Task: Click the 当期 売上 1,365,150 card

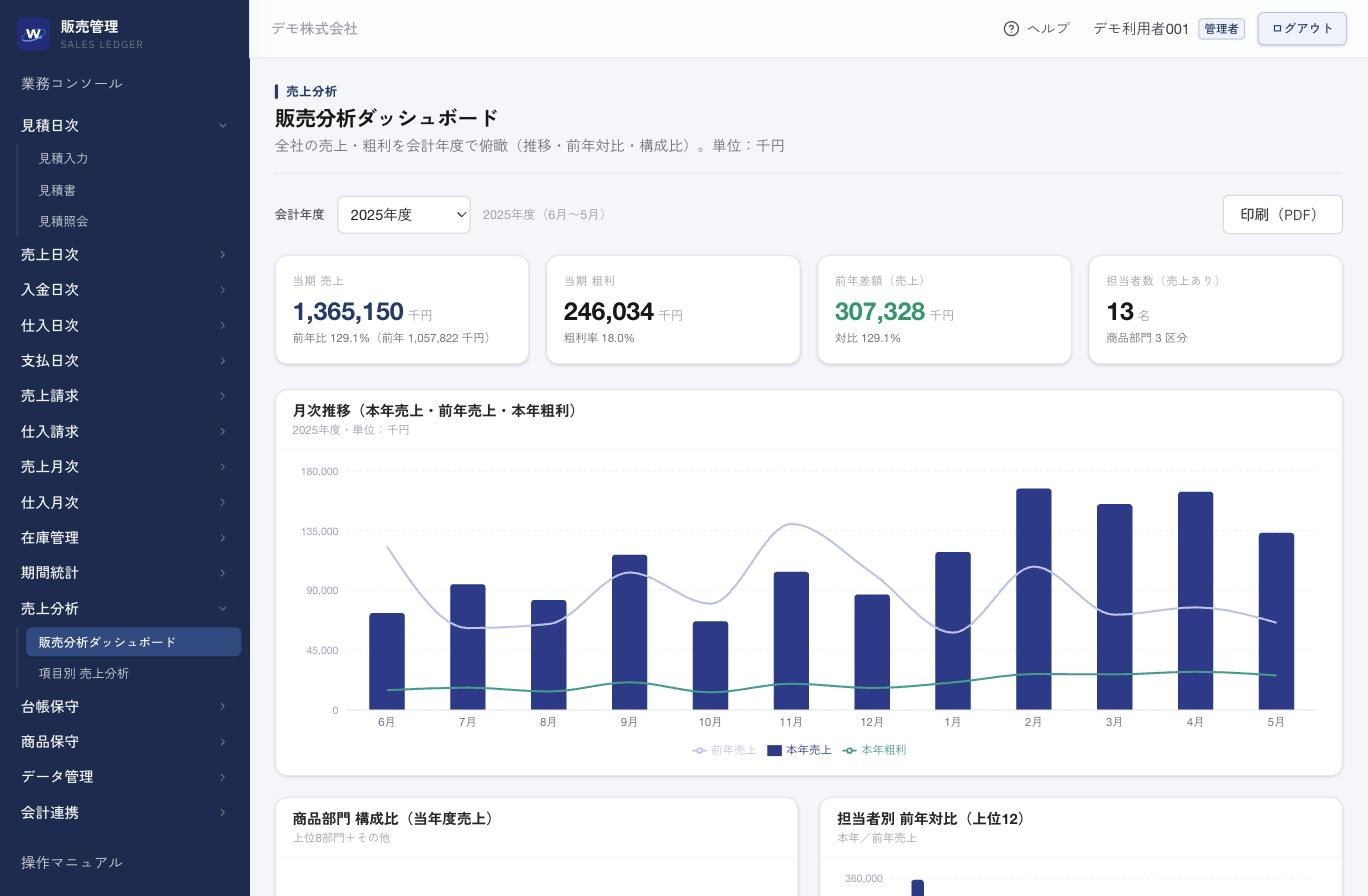Action: pyautogui.click(x=402, y=310)
